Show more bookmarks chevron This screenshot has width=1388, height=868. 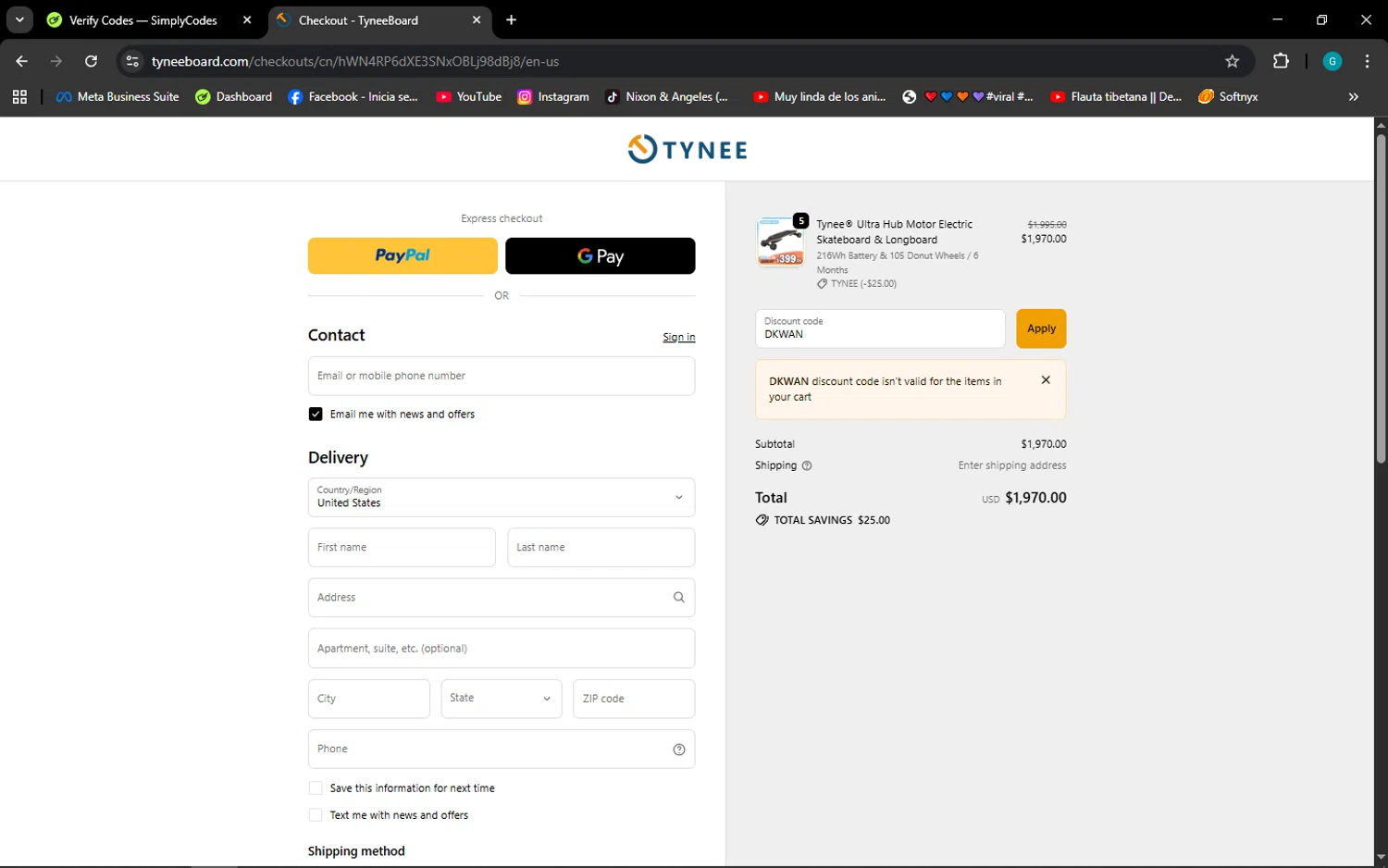[1353, 96]
